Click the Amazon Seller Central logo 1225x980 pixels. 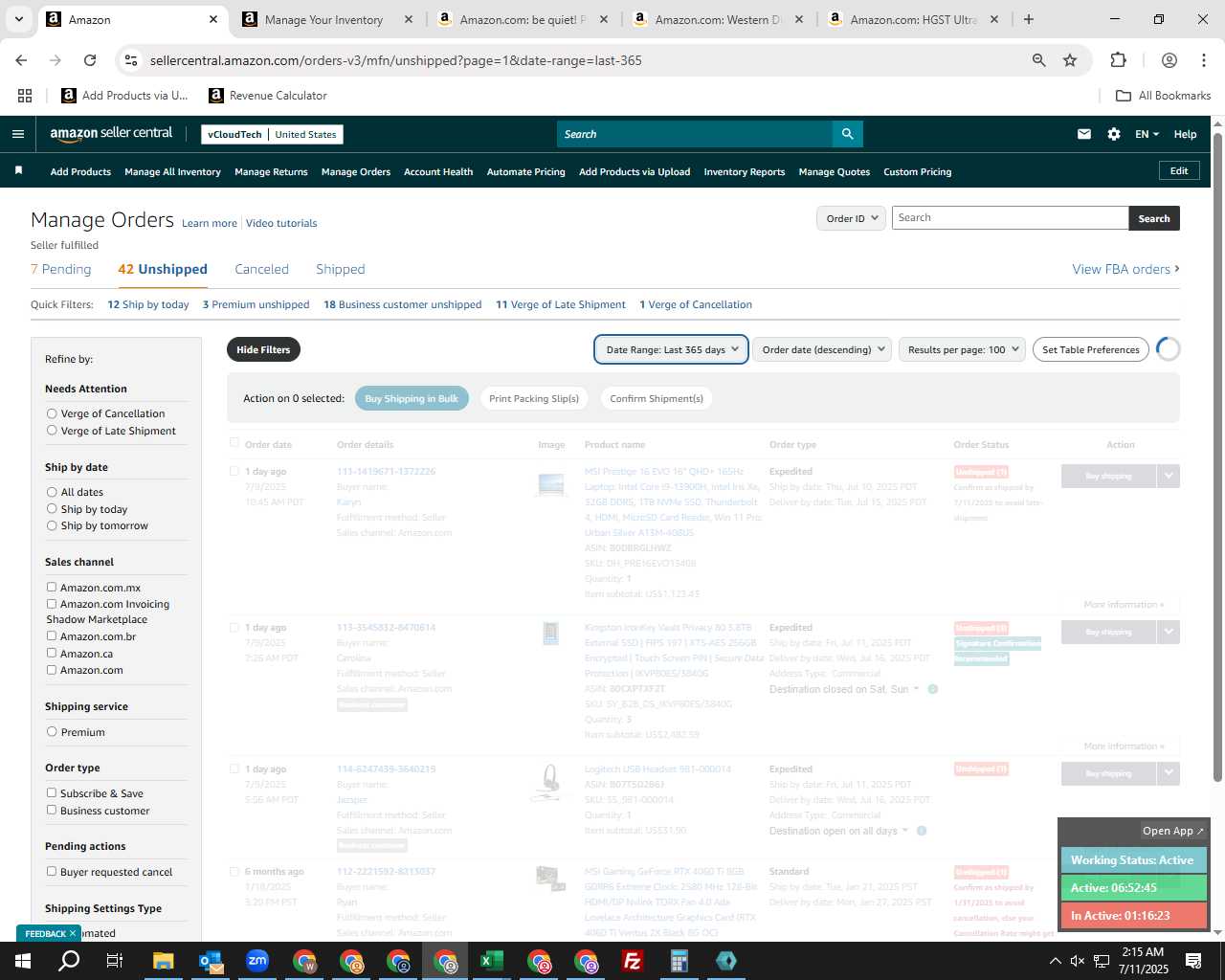(111, 134)
